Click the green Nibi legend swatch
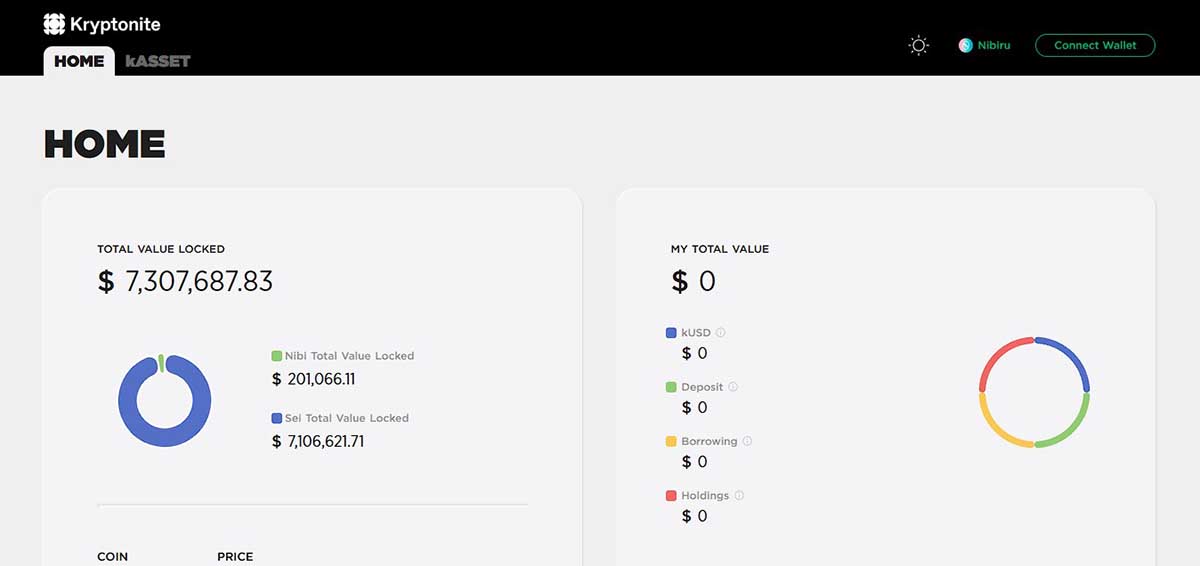 (277, 355)
